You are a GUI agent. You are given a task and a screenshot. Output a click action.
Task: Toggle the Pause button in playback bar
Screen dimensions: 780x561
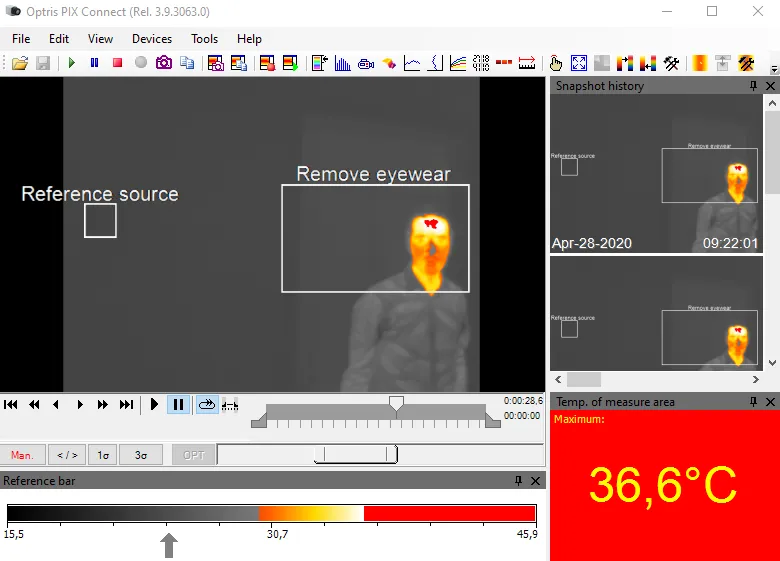pos(179,404)
